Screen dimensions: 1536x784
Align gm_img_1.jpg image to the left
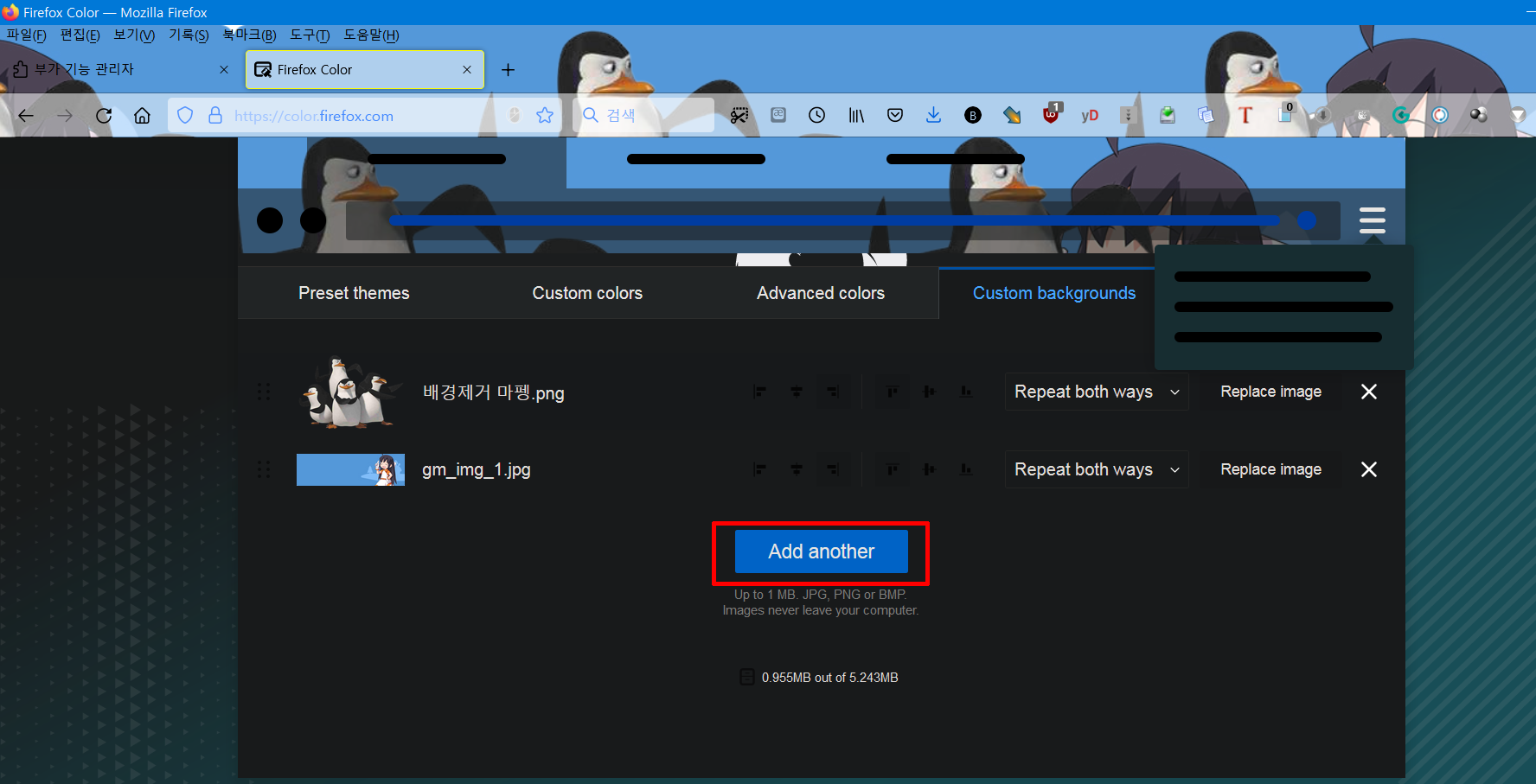pos(759,469)
